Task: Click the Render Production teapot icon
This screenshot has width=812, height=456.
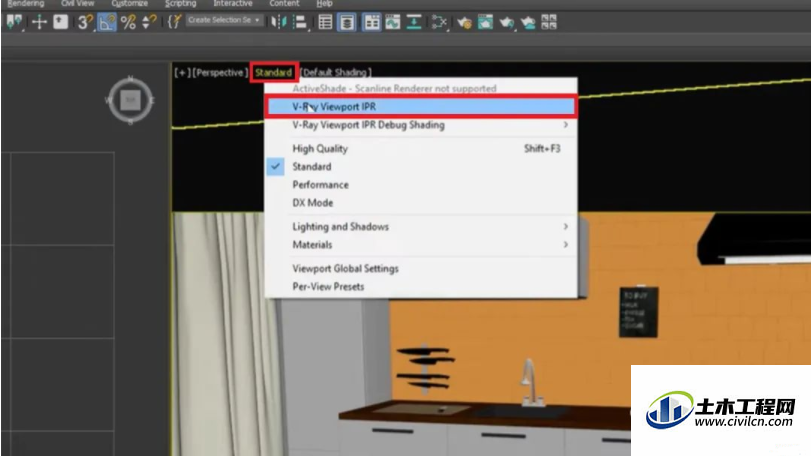Action: [506, 22]
